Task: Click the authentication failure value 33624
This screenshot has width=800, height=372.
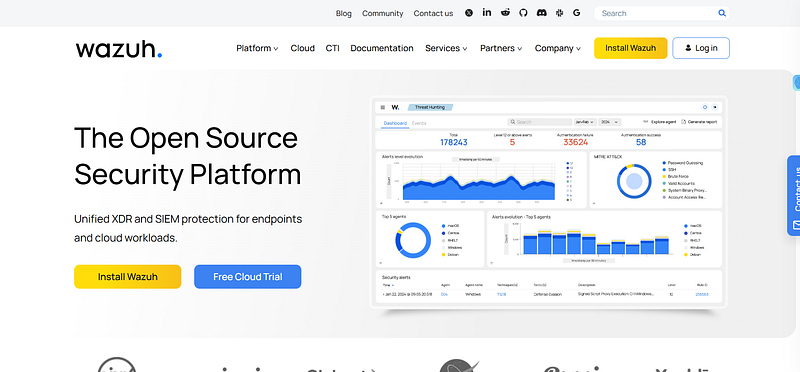Action: tap(576, 142)
